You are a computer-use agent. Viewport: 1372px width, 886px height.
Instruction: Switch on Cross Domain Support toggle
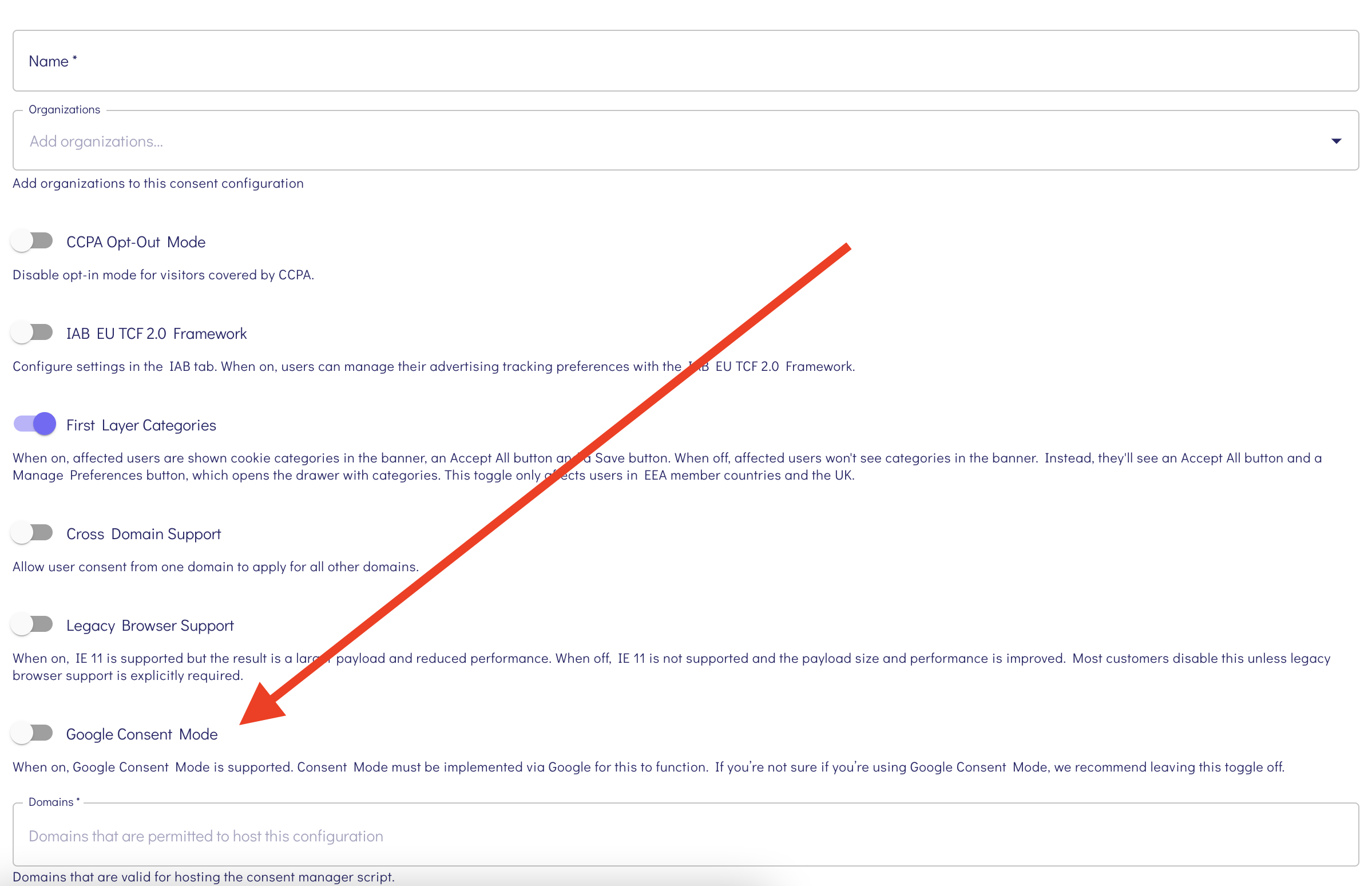click(x=32, y=533)
